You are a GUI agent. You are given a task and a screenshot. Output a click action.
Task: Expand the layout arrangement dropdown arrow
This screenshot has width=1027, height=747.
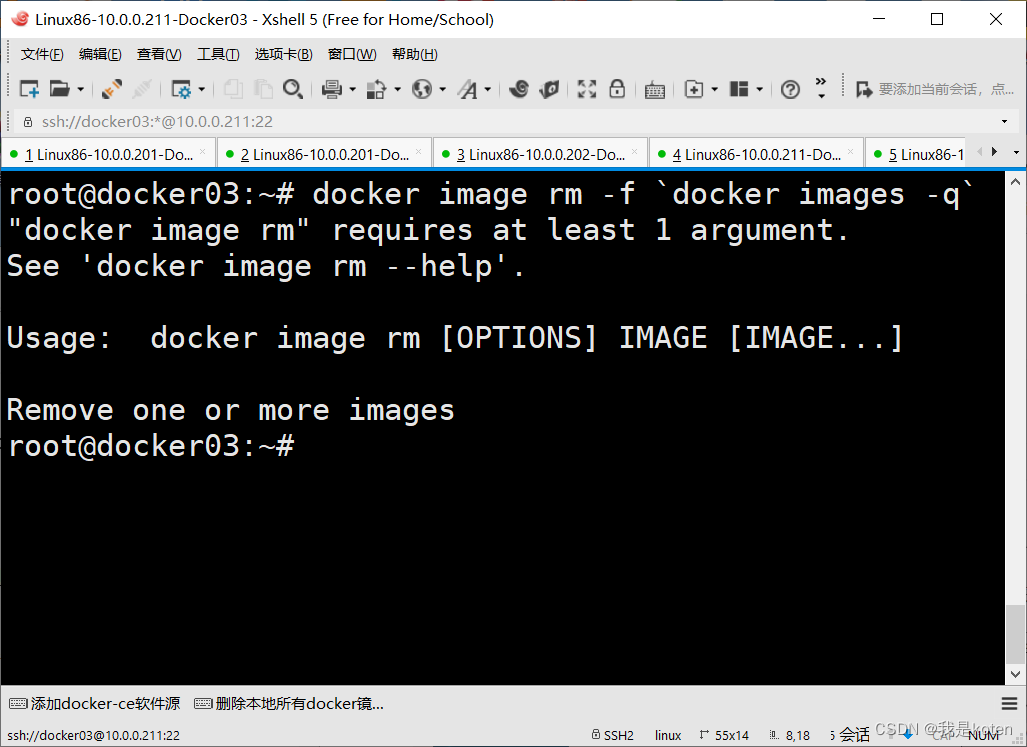click(760, 89)
